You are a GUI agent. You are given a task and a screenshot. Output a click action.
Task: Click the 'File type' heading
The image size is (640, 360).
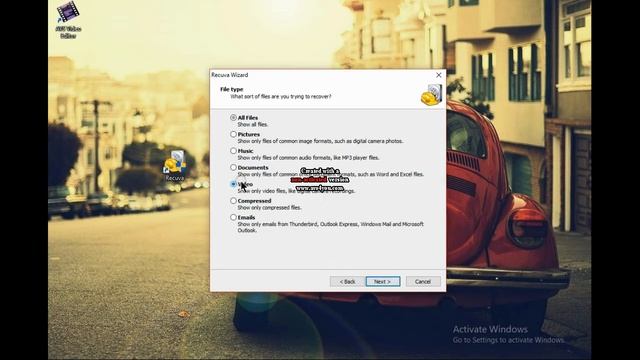[x=231, y=89]
